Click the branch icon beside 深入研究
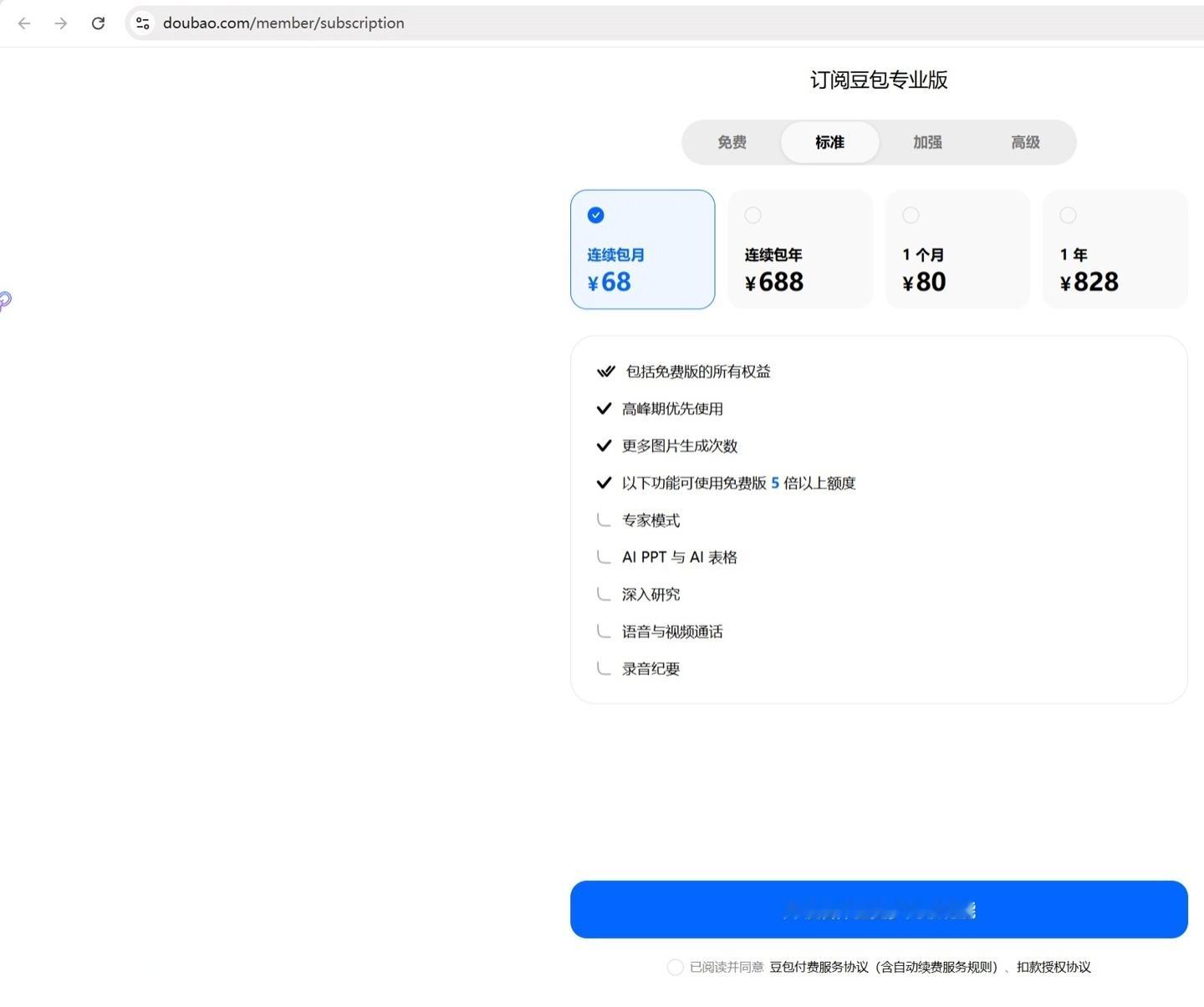1204x1007 pixels. pyautogui.click(x=604, y=594)
